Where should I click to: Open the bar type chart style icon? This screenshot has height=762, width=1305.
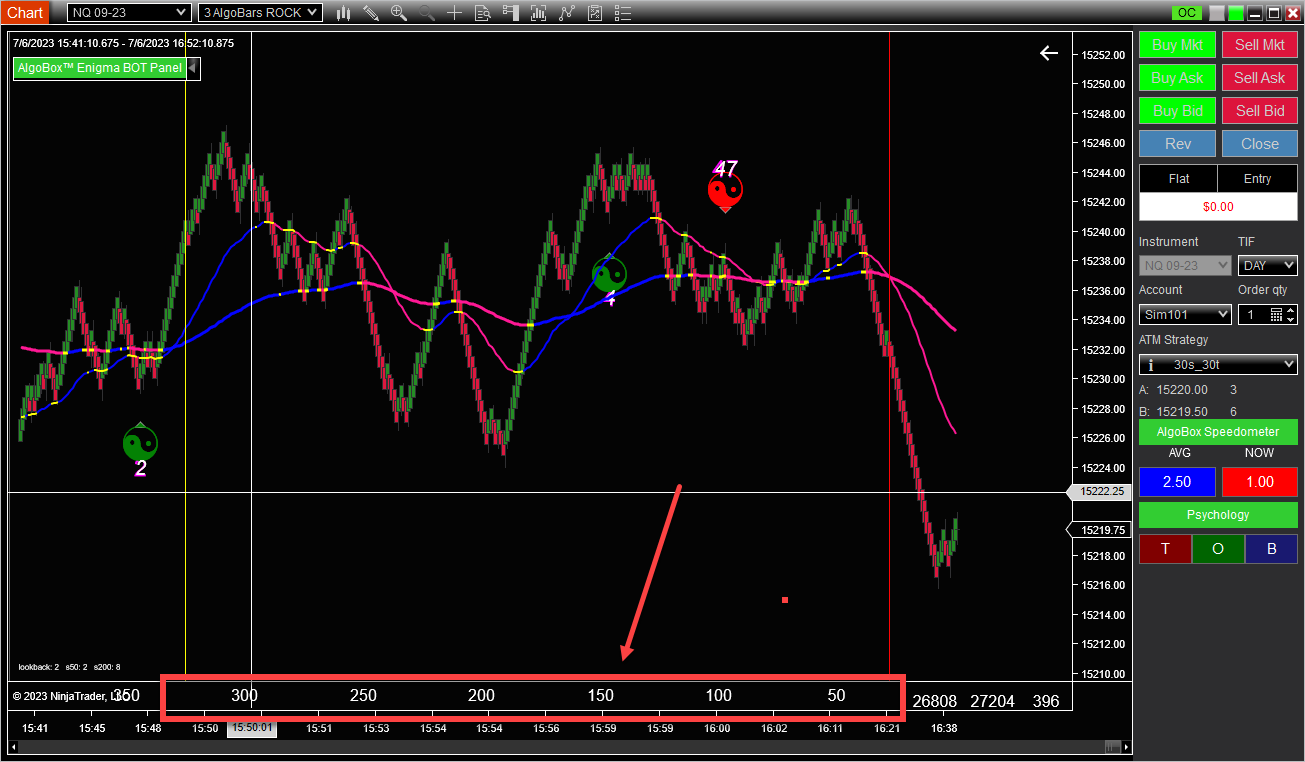(x=344, y=13)
